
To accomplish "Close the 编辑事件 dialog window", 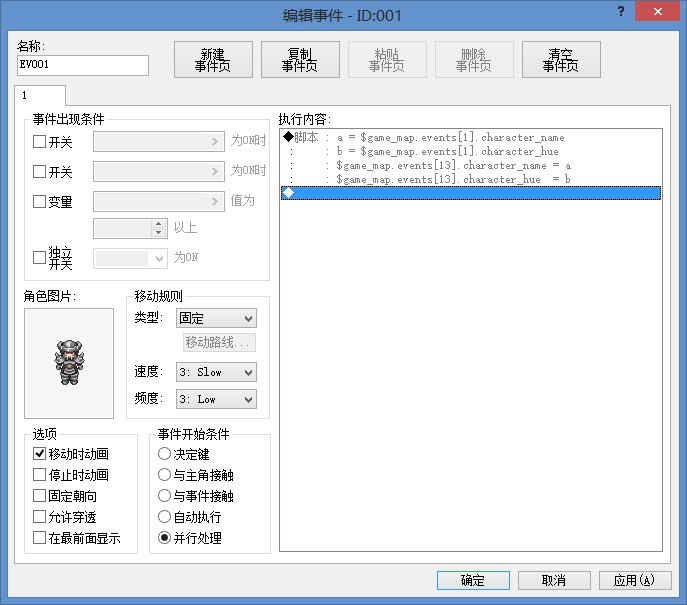I will (658, 11).
